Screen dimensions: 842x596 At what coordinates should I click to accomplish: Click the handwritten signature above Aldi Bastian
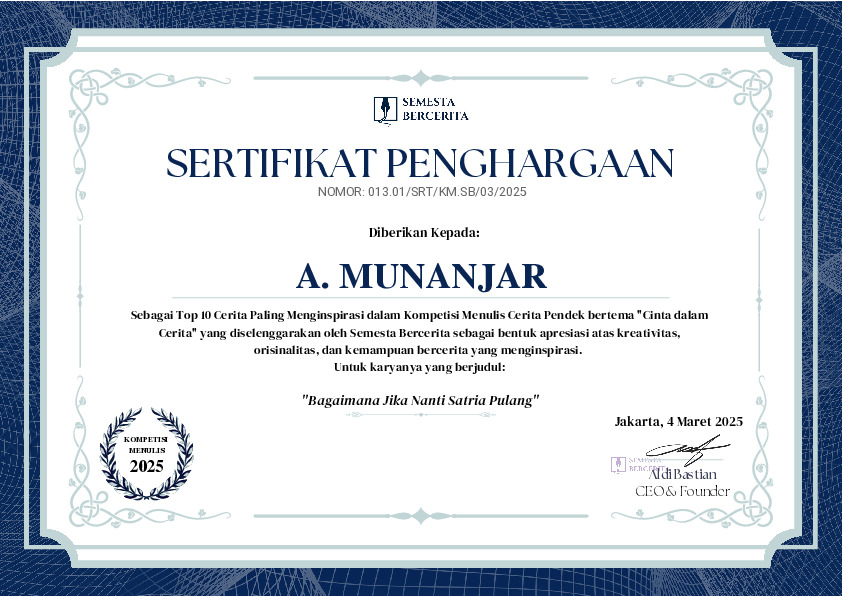coord(688,449)
